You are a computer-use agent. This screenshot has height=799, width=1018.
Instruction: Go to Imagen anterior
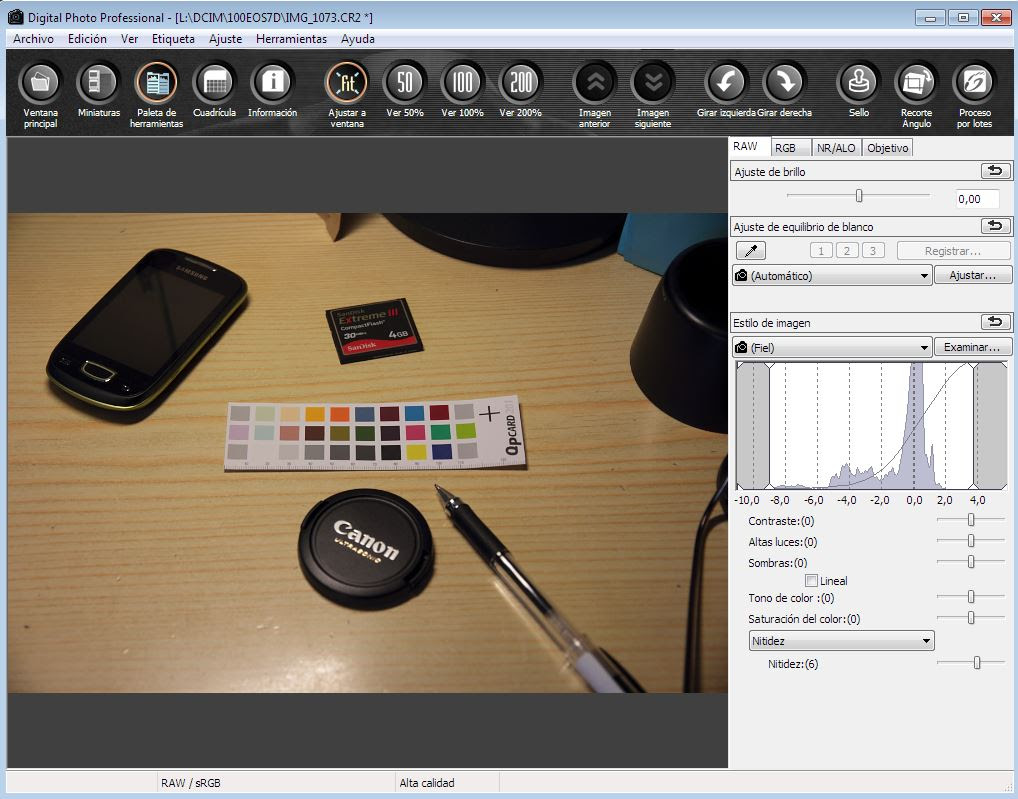pos(595,82)
